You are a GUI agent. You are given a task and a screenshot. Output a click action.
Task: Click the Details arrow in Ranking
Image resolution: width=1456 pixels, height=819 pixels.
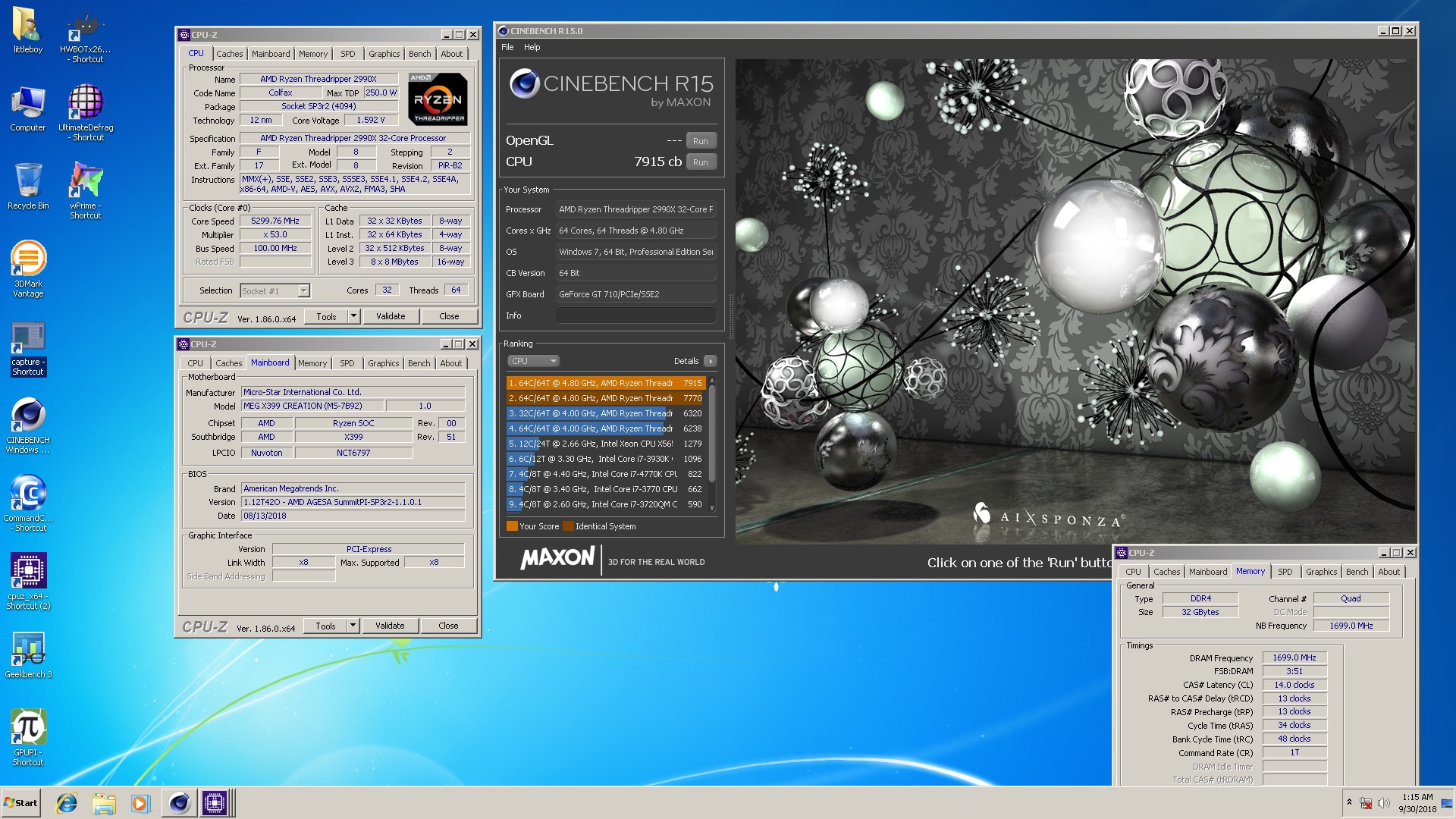[x=710, y=361]
